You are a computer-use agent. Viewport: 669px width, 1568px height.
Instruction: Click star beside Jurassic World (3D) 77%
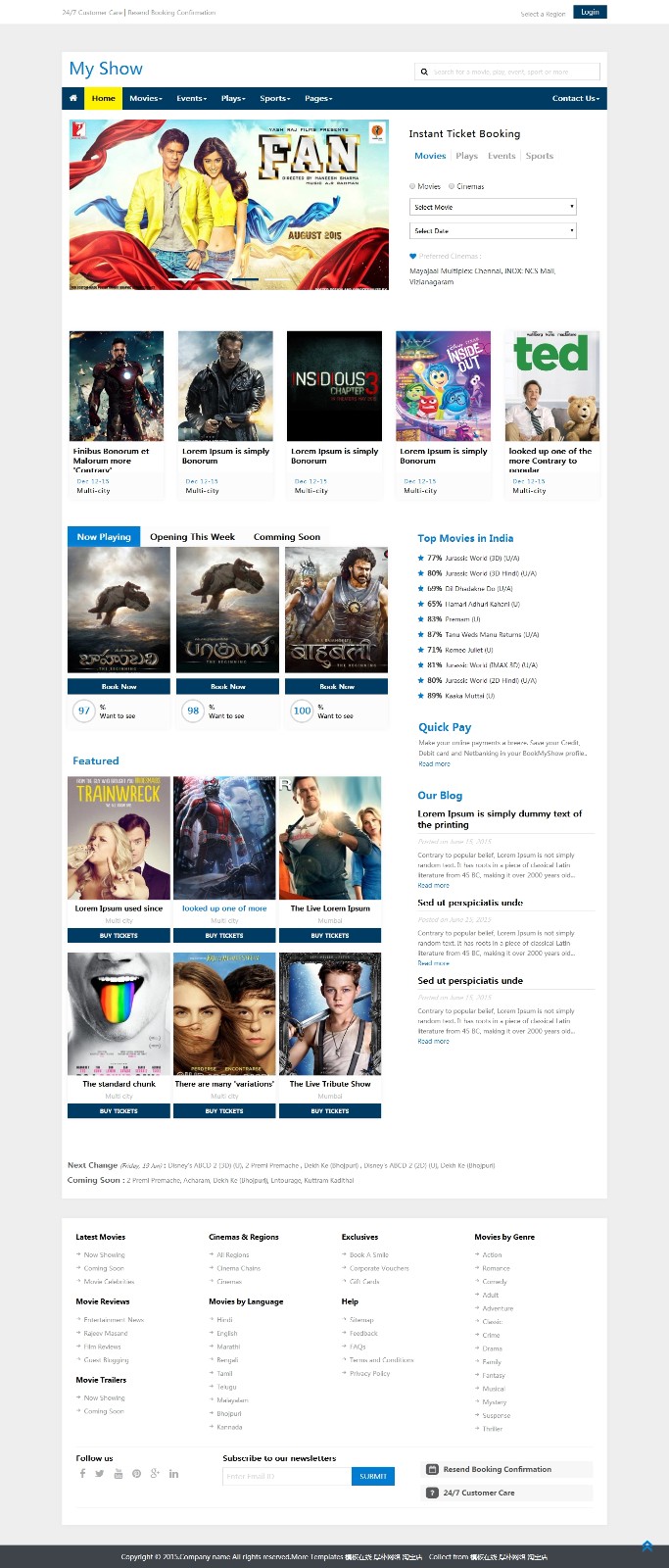[x=421, y=558]
